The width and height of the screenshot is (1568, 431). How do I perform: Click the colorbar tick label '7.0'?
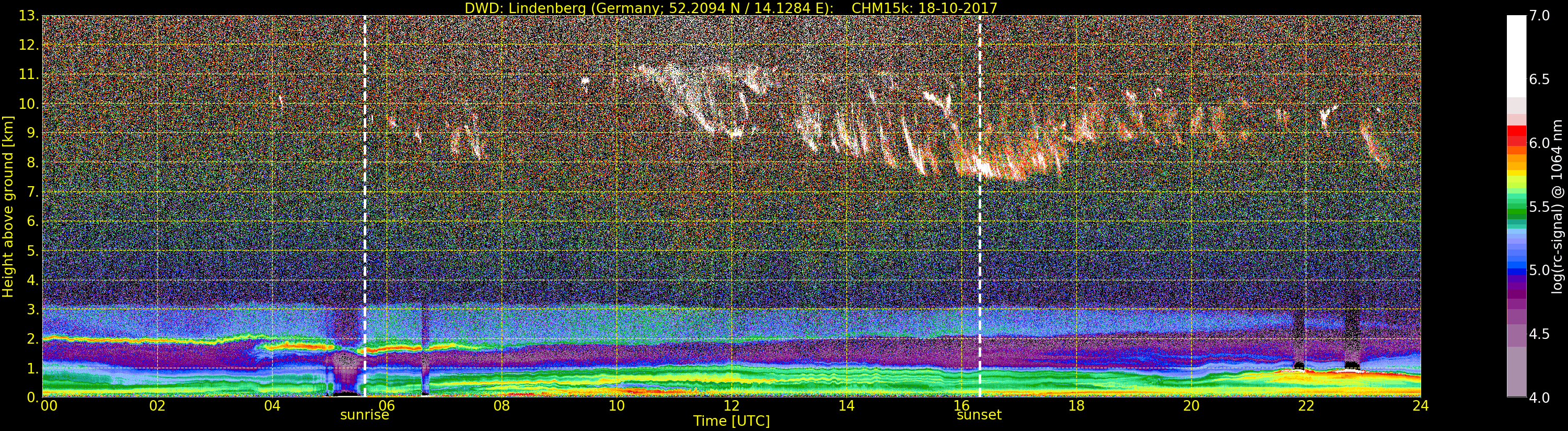(x=1539, y=16)
